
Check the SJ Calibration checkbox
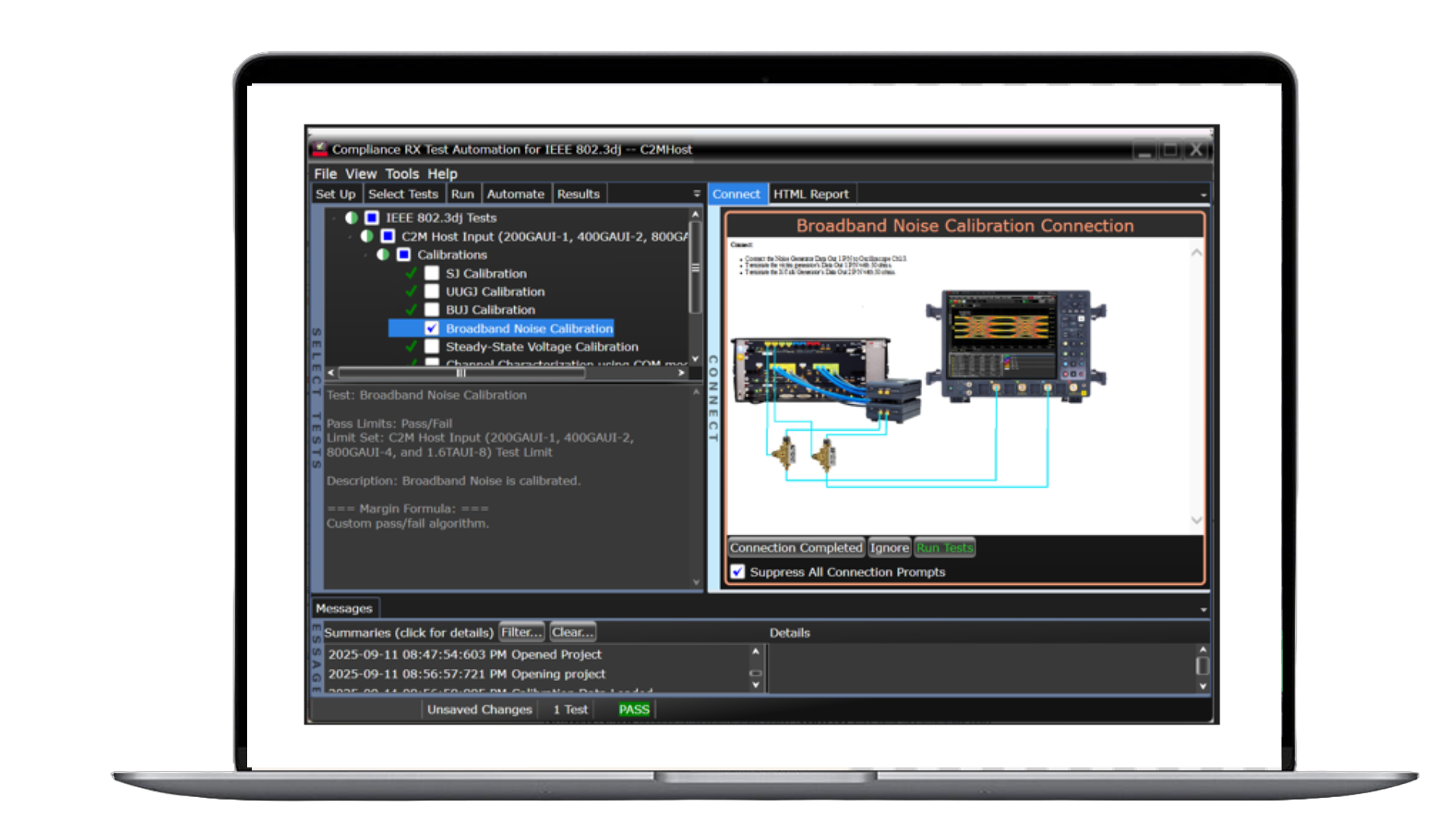click(432, 273)
